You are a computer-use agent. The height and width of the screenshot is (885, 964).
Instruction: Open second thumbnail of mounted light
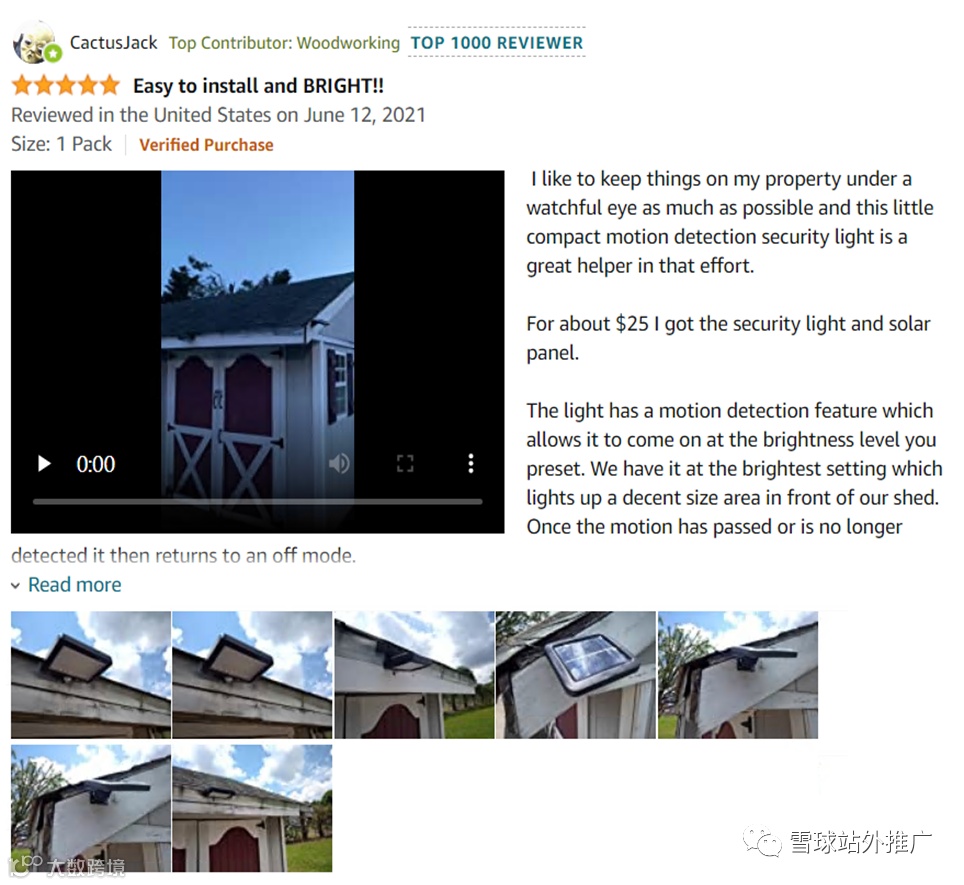(x=253, y=675)
